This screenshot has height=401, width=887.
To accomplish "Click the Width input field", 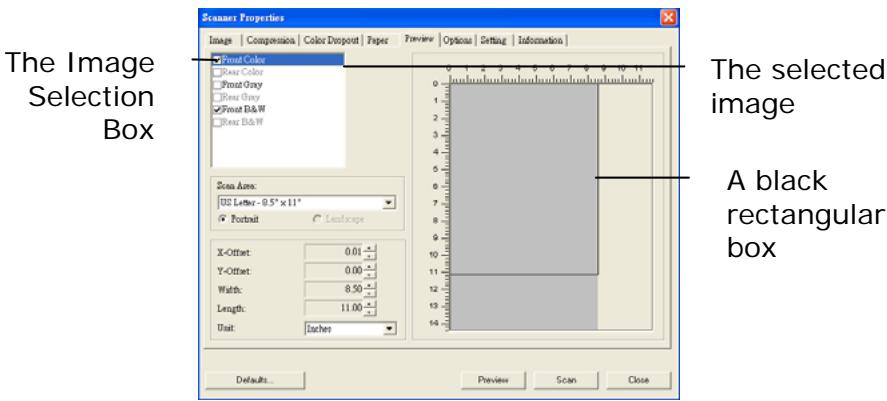I will [334, 290].
